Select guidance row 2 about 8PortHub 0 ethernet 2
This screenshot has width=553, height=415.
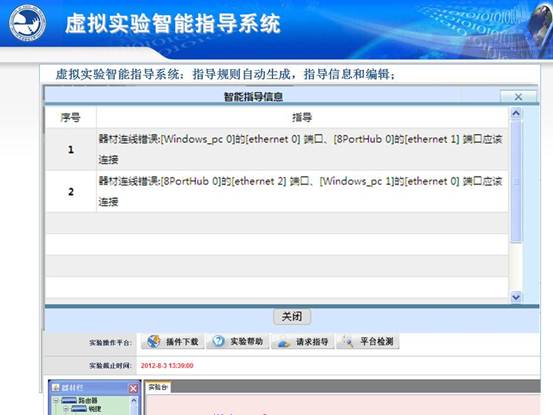276,191
